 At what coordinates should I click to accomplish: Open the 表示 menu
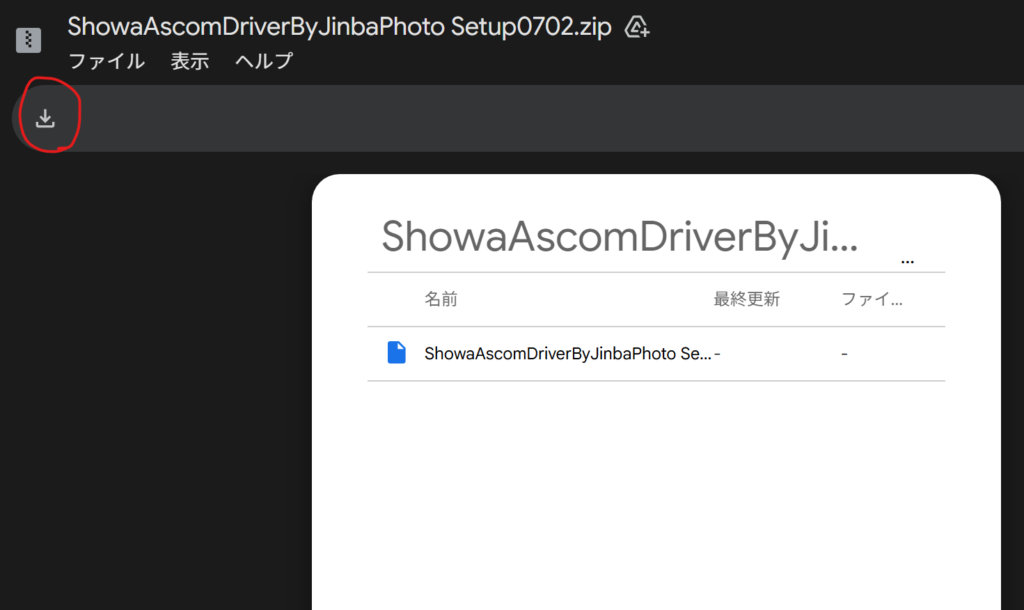click(x=189, y=61)
